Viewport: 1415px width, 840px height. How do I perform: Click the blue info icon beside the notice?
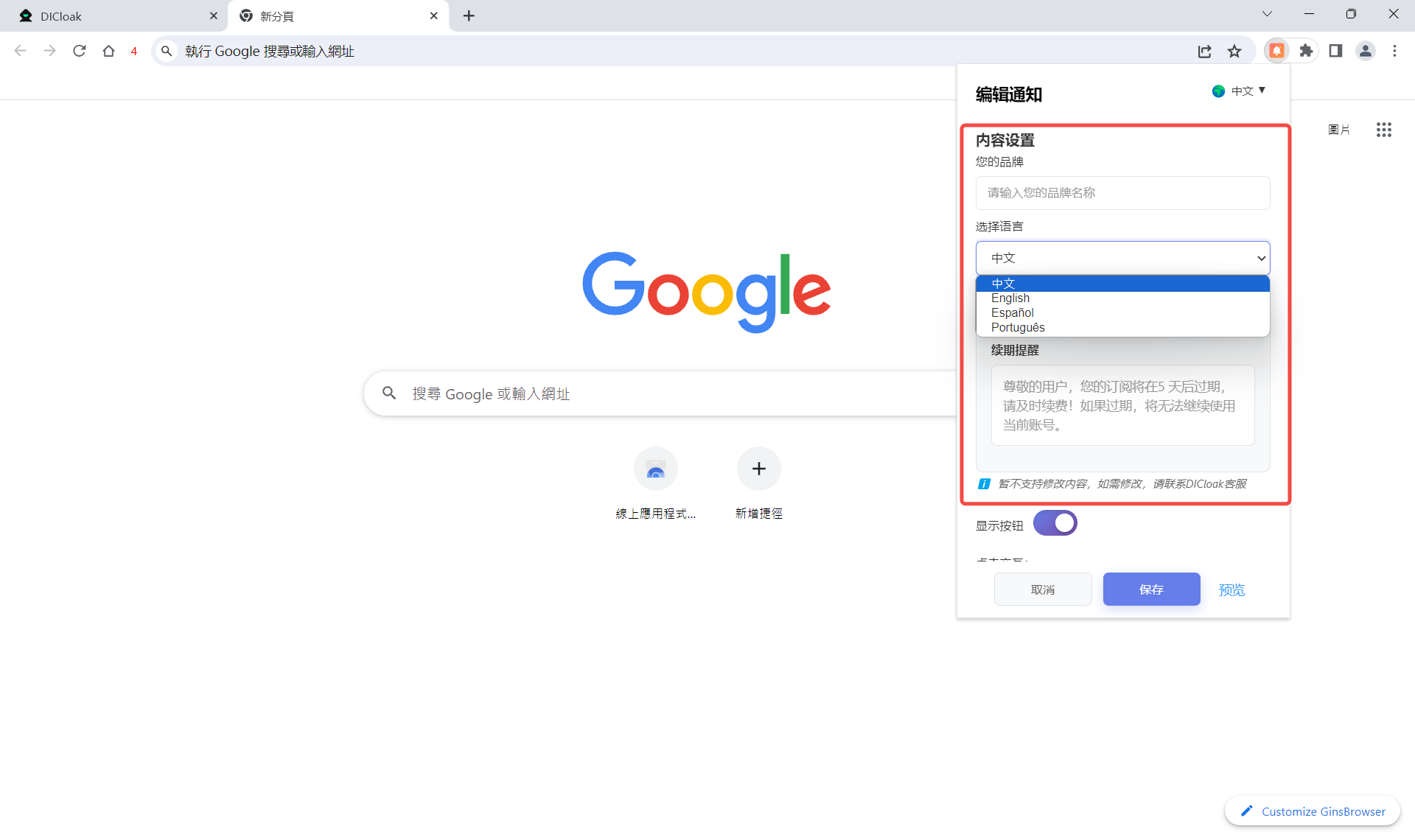pos(984,484)
